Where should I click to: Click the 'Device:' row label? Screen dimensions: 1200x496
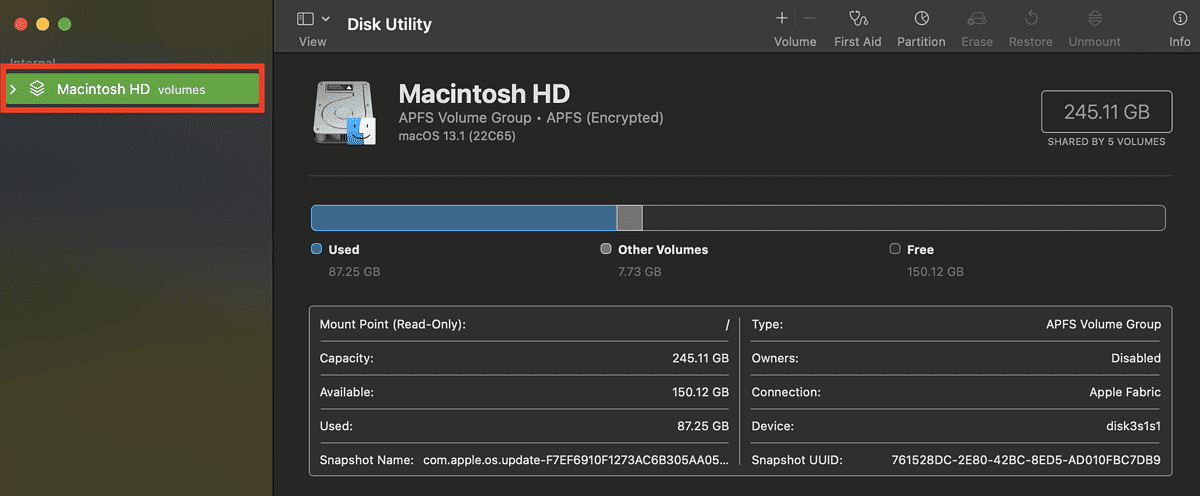[773, 426]
